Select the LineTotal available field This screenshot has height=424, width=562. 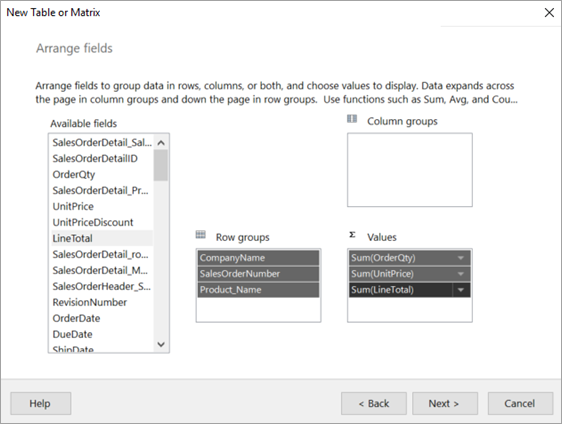coord(102,238)
